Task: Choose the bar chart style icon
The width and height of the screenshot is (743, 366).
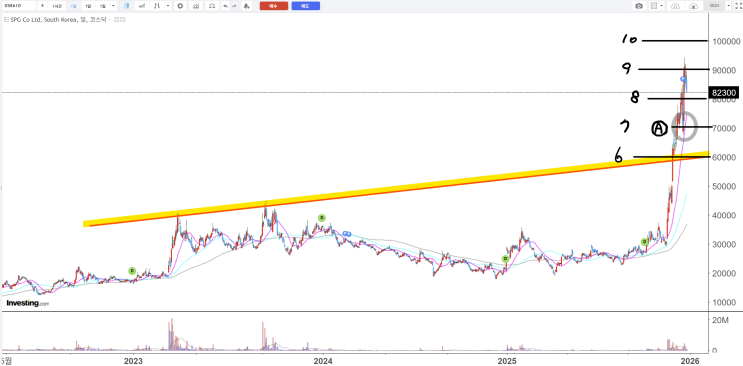Action: click(156, 6)
